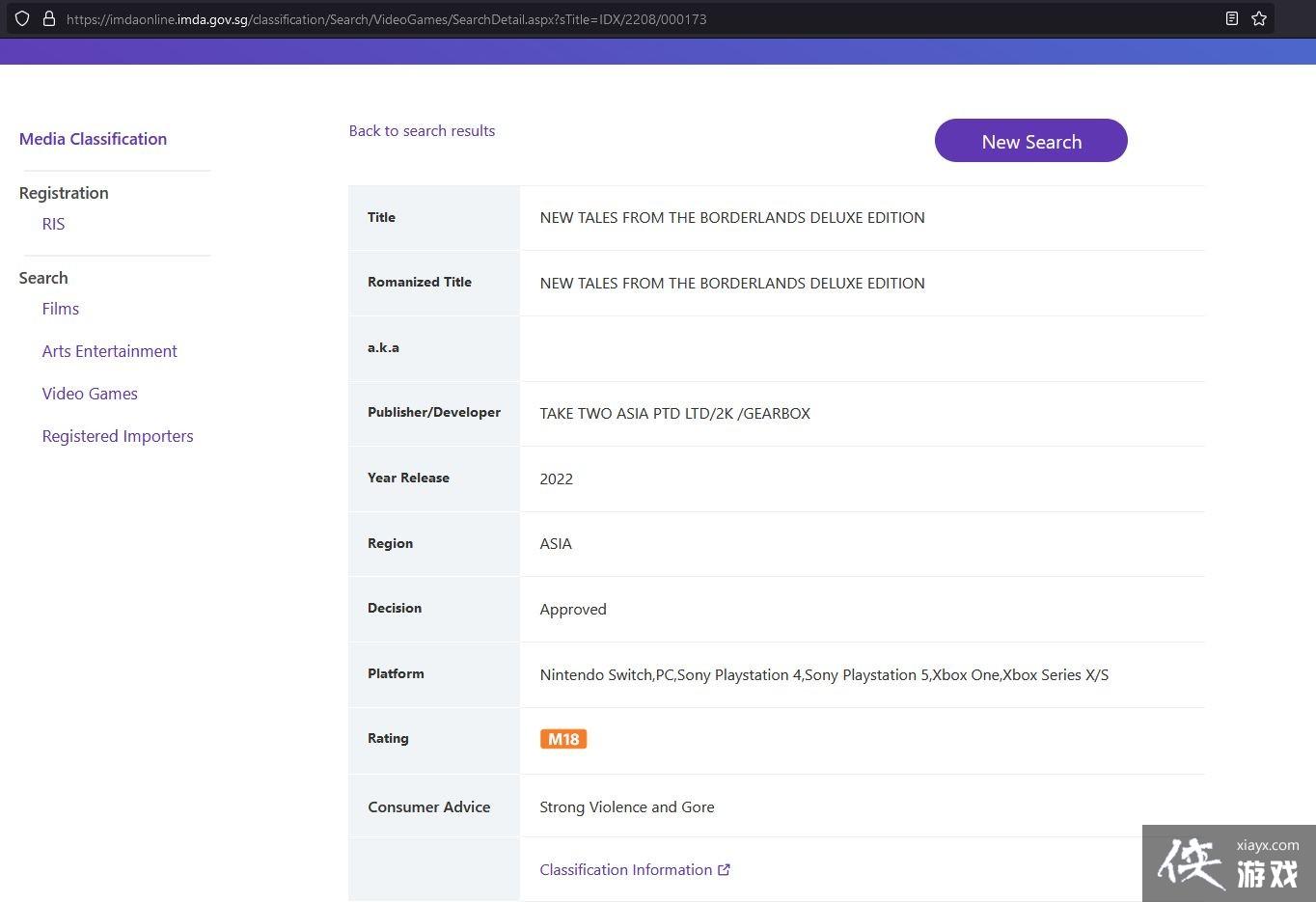
Task: Click the Strong Violence and Gore advice text
Action: (x=626, y=806)
